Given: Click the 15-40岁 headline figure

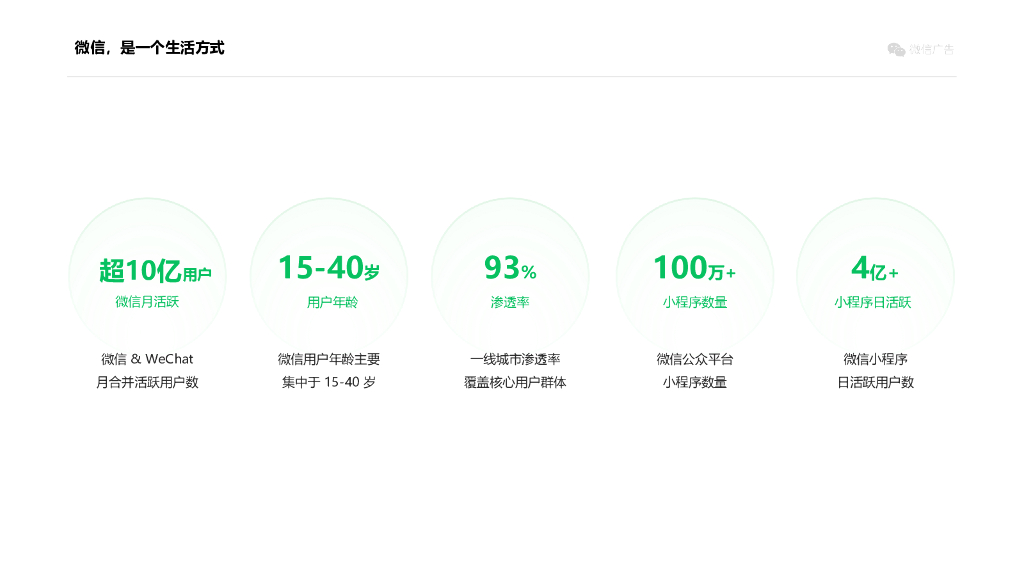Looking at the screenshot, I should click(x=329, y=268).
